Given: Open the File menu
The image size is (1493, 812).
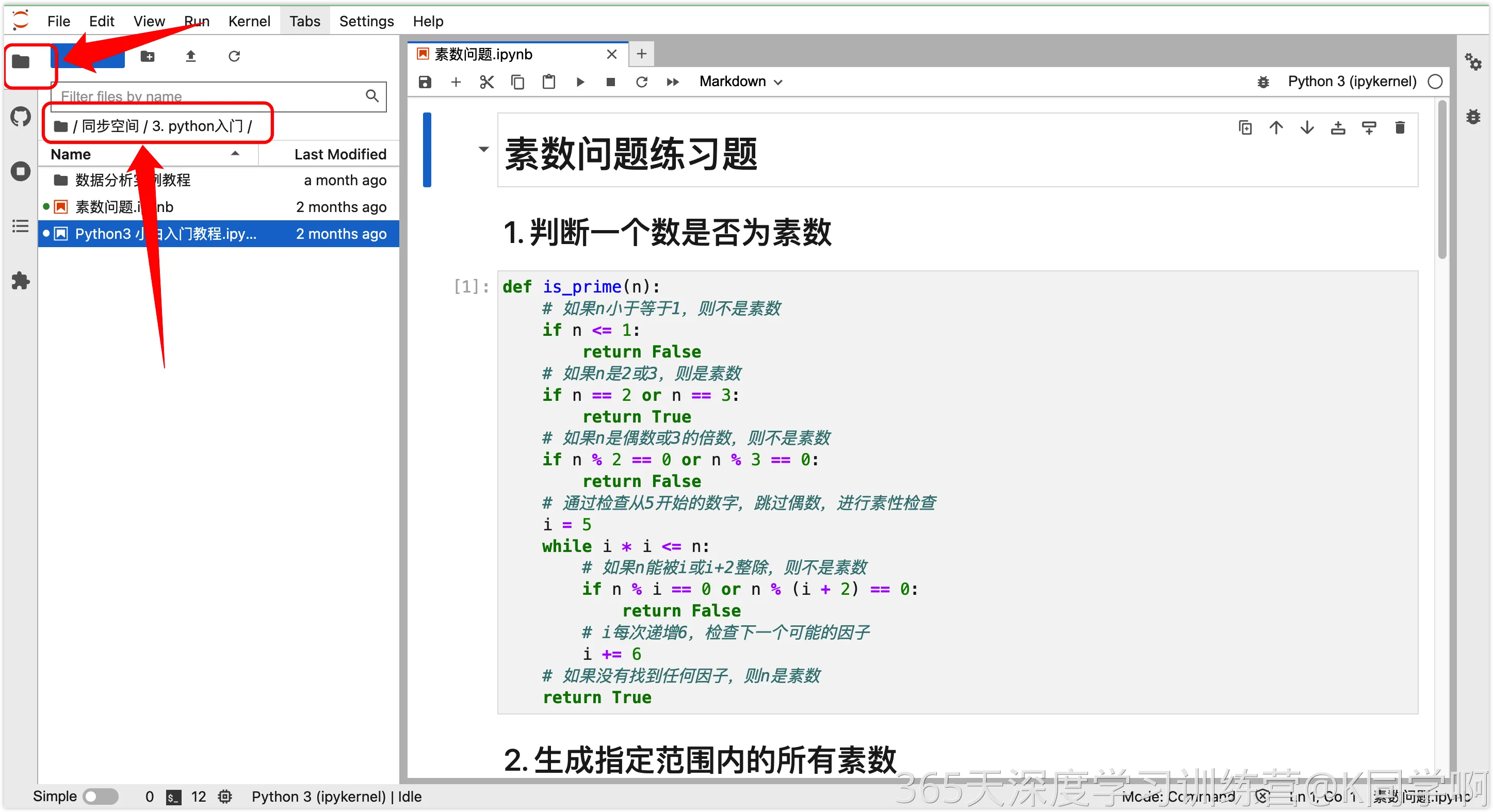Looking at the screenshot, I should (58, 22).
